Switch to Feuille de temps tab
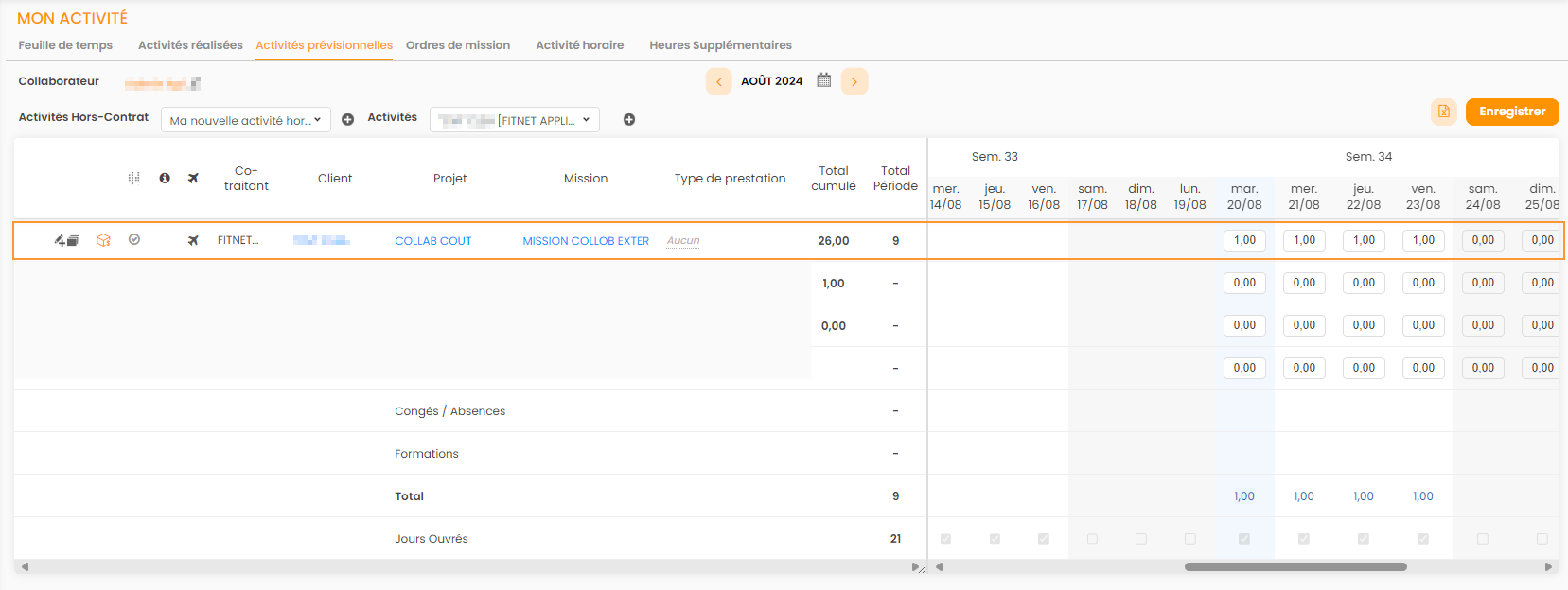Image resolution: width=1568 pixels, height=590 pixels. pyautogui.click(x=65, y=45)
